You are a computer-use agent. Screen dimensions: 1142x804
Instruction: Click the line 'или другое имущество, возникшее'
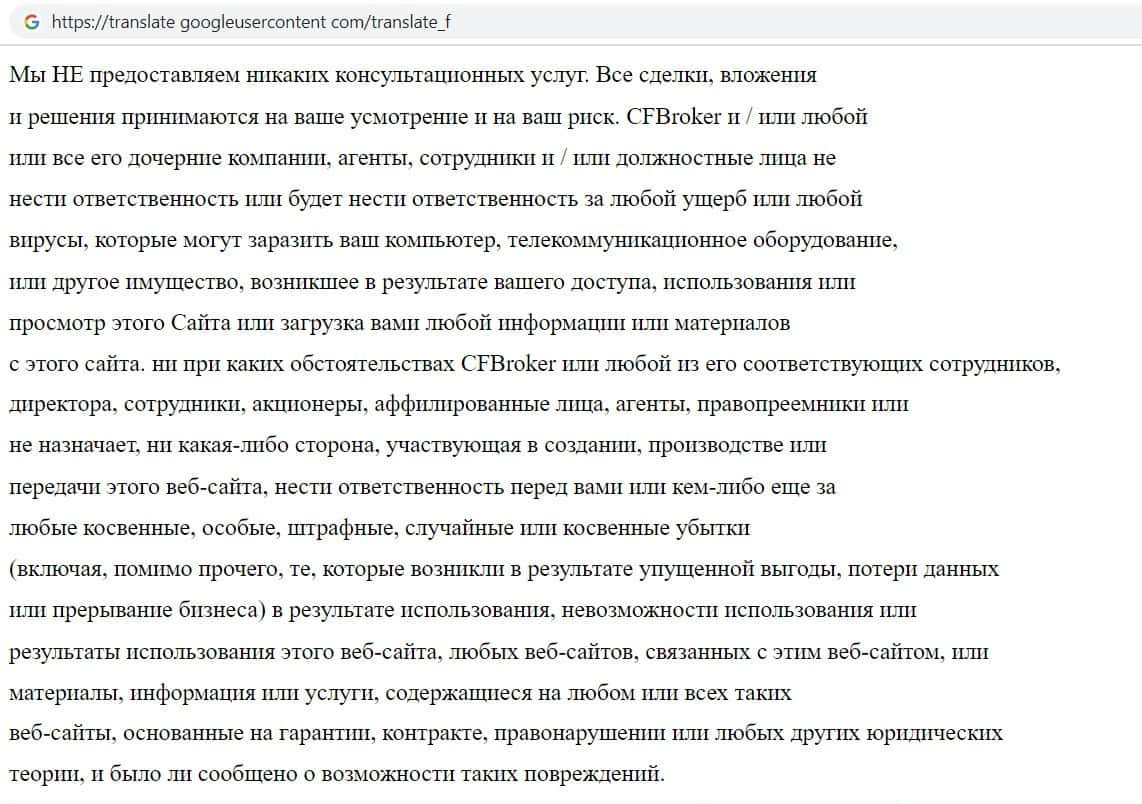[432, 282]
